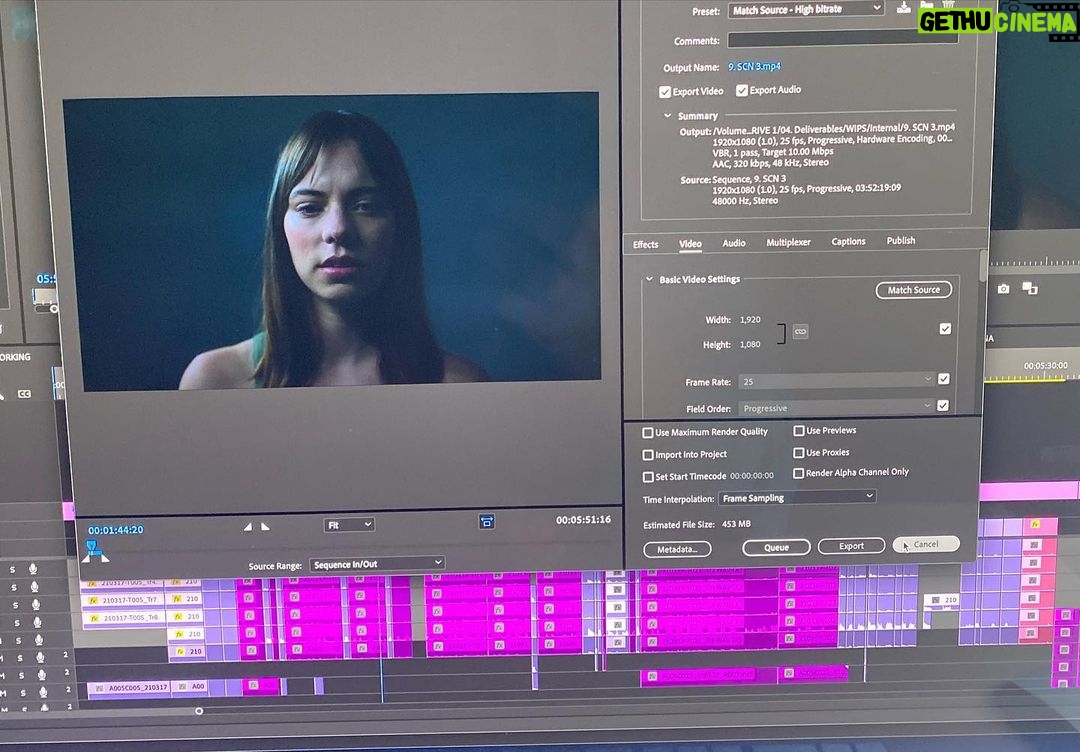Switch to the Audio tab
Viewport: 1080px width, 752px height.
point(734,243)
